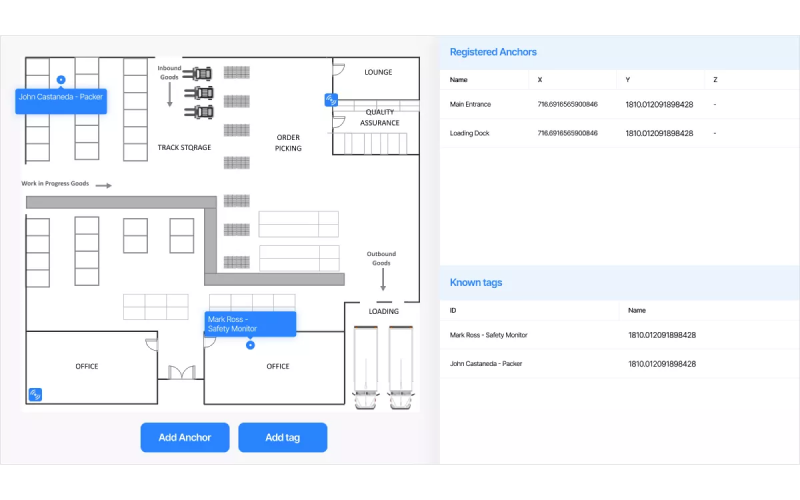Select the Loading Dock anchor row name
Screen dimensions: 800x500
point(469,133)
